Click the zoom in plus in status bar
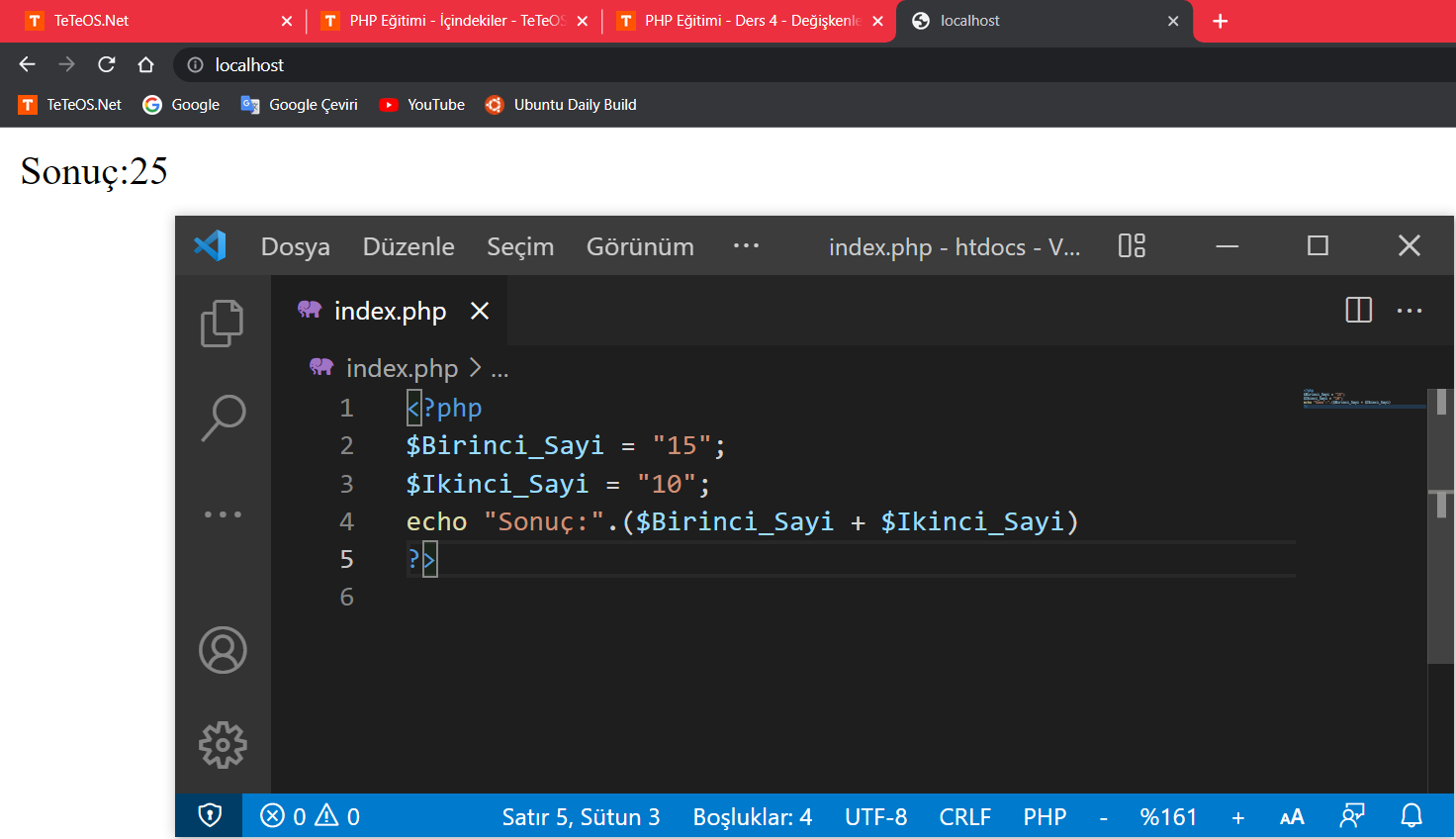 point(1237,817)
